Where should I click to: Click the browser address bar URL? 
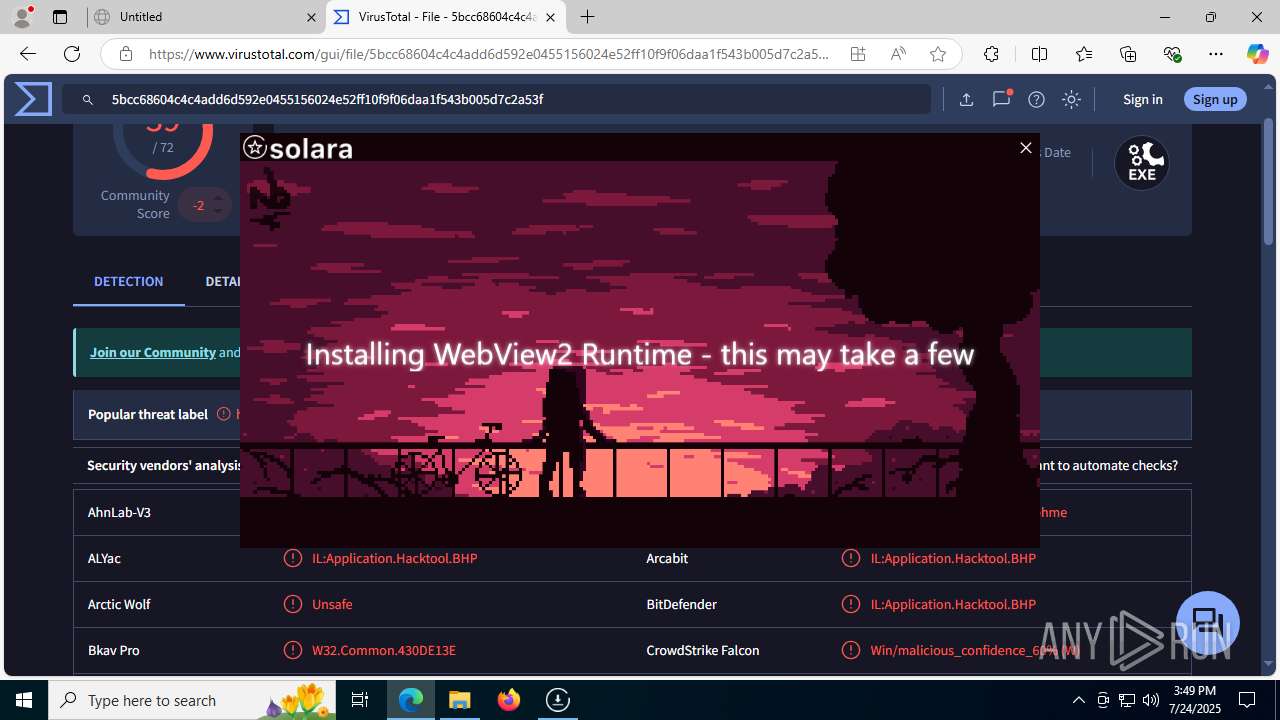489,54
